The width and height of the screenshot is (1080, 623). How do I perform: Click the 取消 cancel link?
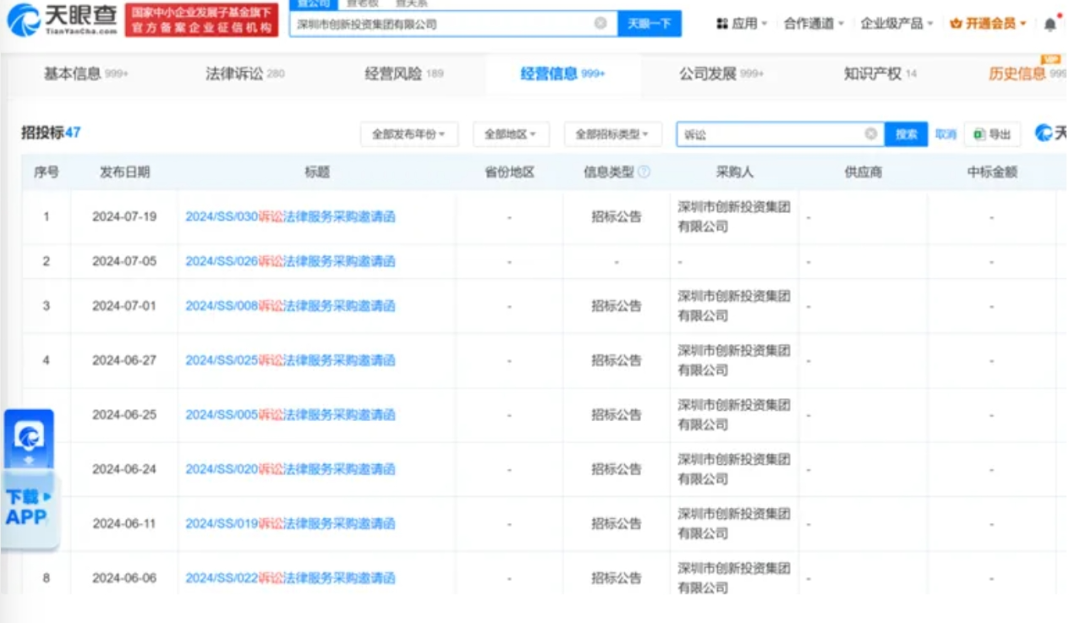pyautogui.click(x=944, y=133)
